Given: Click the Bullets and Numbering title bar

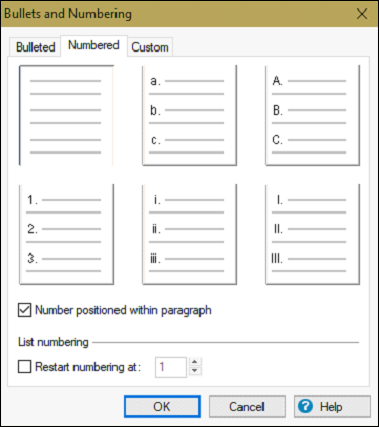Looking at the screenshot, I should tap(177, 14).
